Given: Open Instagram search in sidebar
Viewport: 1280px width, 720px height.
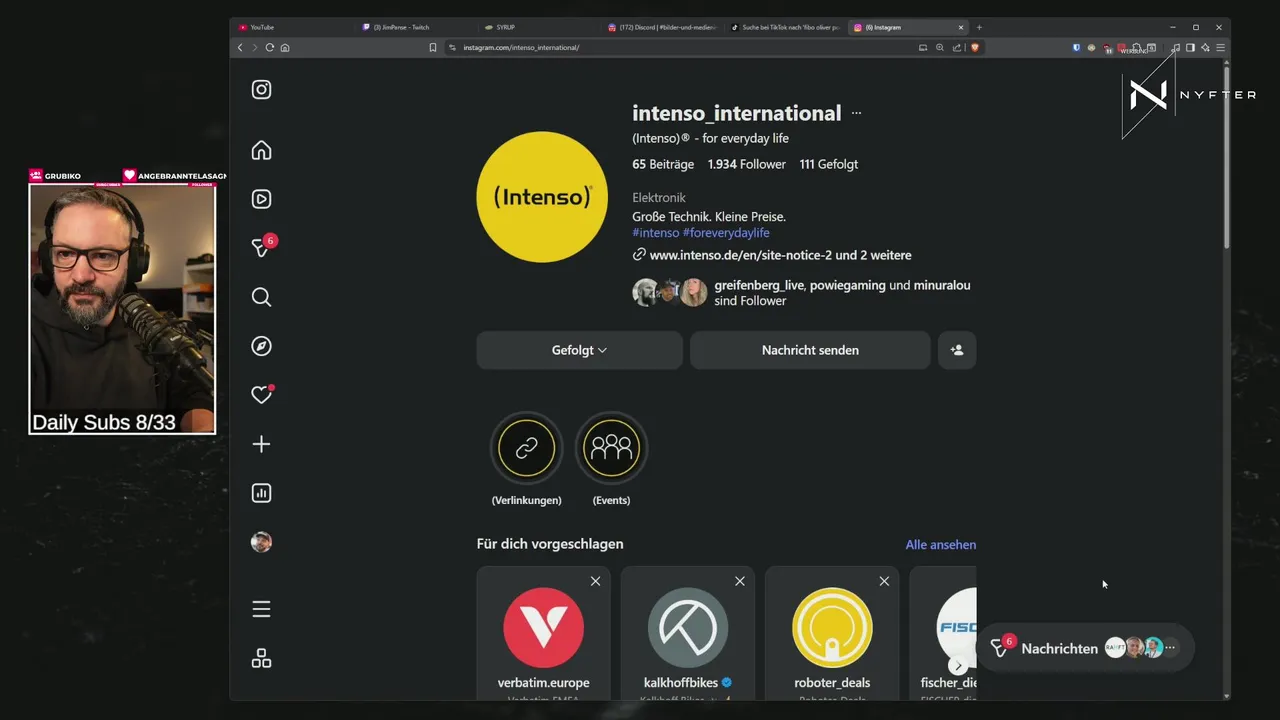Looking at the screenshot, I should tap(261, 297).
